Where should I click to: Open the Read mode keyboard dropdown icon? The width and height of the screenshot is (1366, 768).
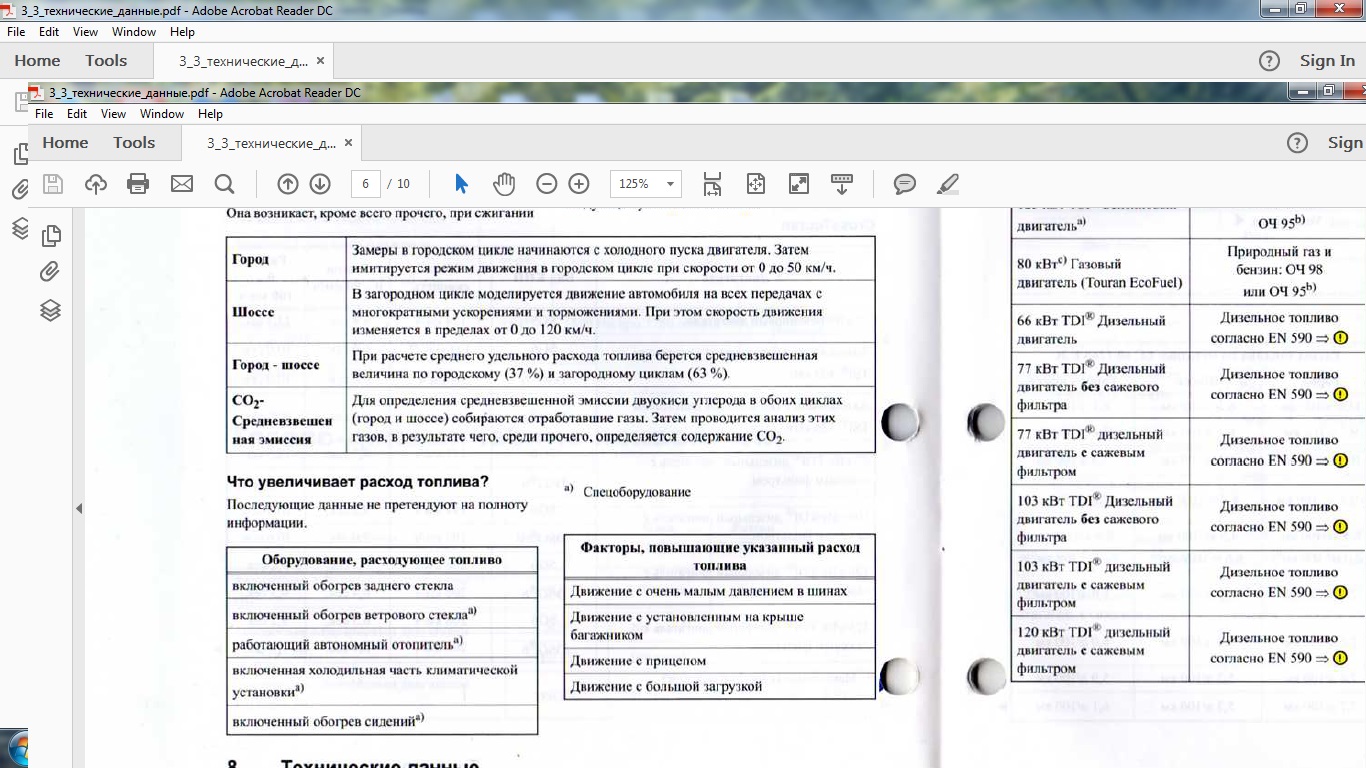pyautogui.click(x=841, y=184)
